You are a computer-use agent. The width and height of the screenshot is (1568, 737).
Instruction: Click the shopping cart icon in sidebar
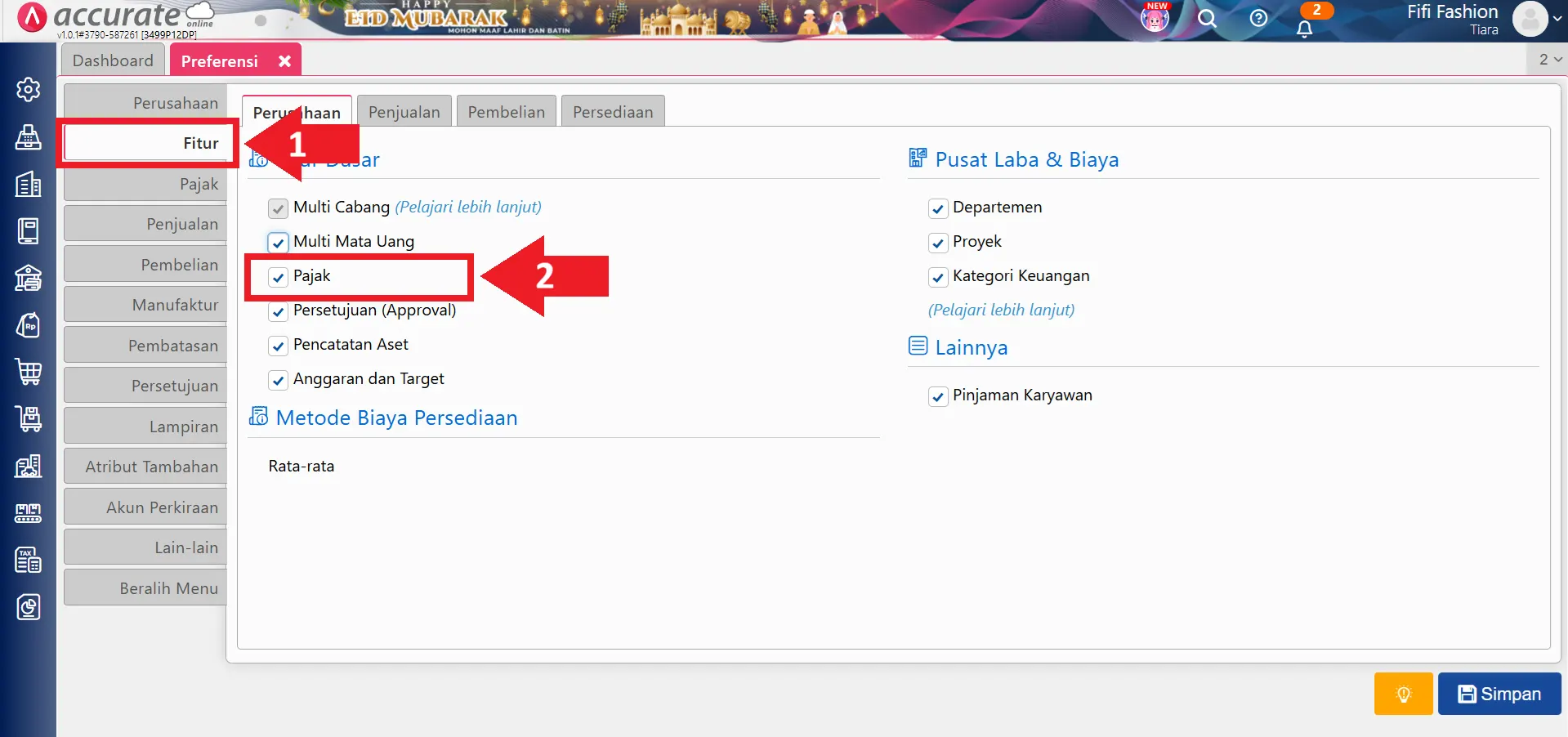point(29,372)
